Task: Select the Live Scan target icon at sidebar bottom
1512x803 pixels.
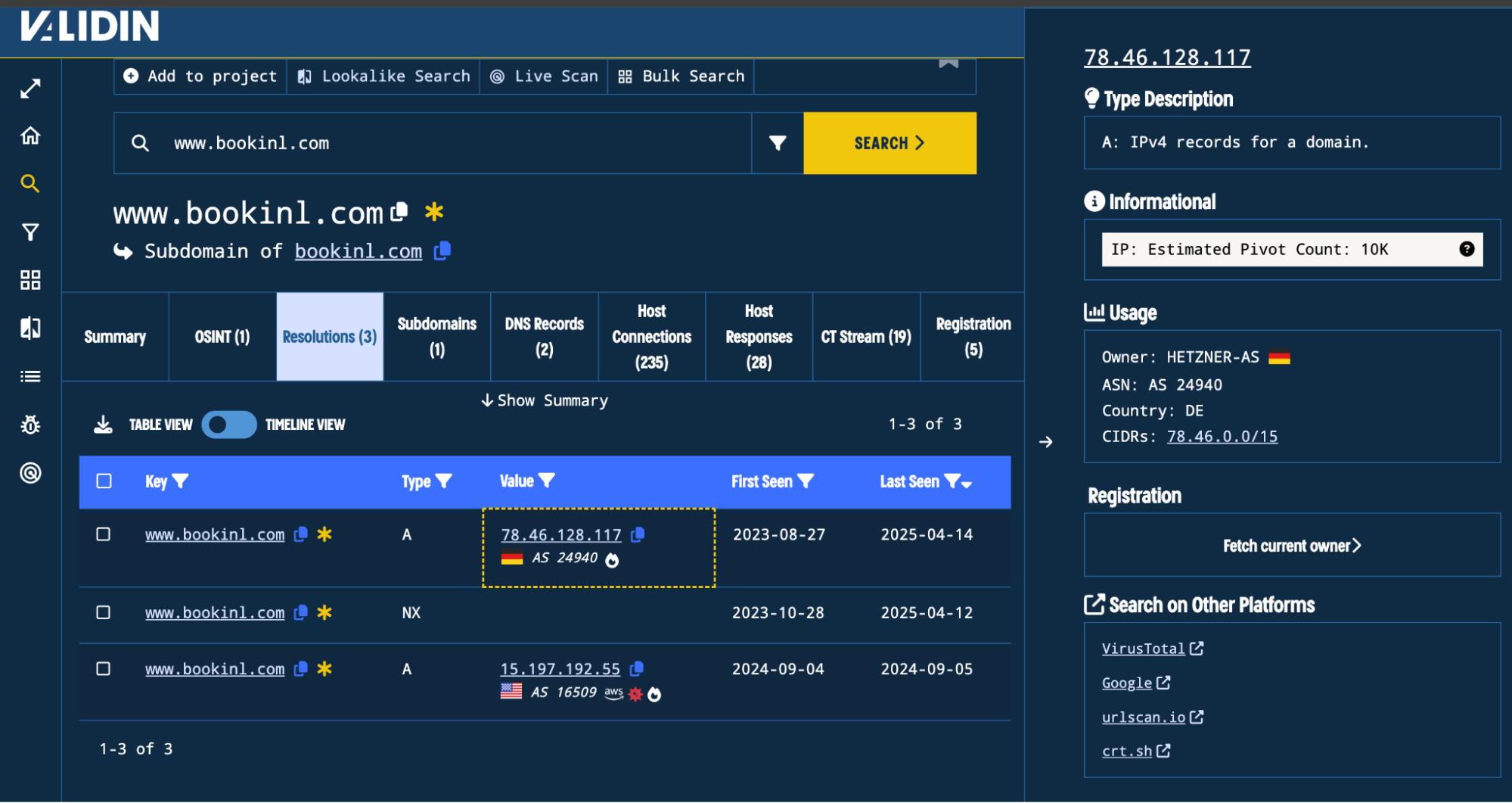Action: (30, 473)
